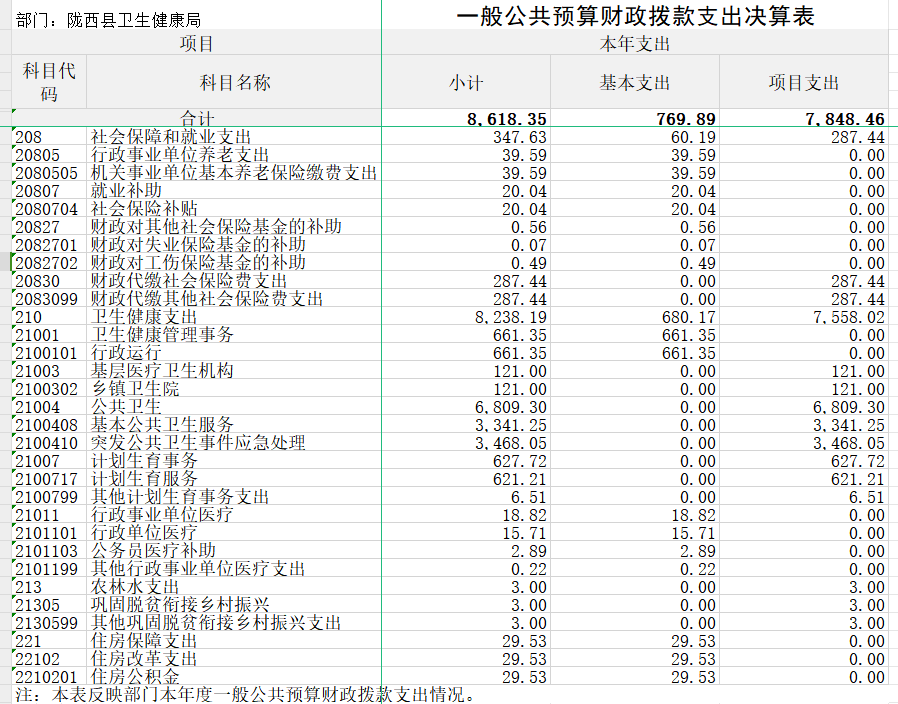
Task: Click the 卫生健康支出 row name
Action: click(144, 317)
